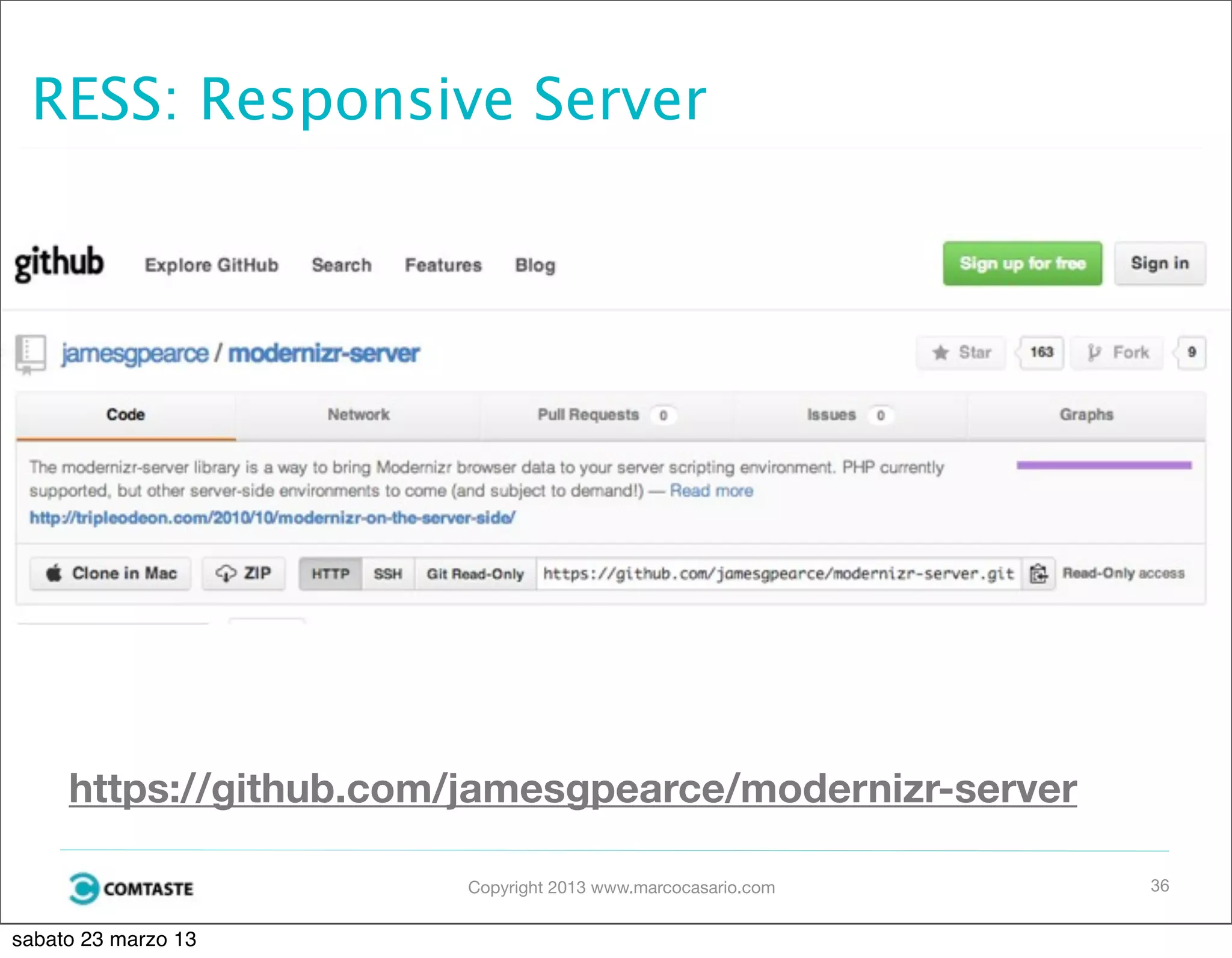This screenshot has width=1232, height=958.
Task: Open the Issues tab
Action: (849, 415)
